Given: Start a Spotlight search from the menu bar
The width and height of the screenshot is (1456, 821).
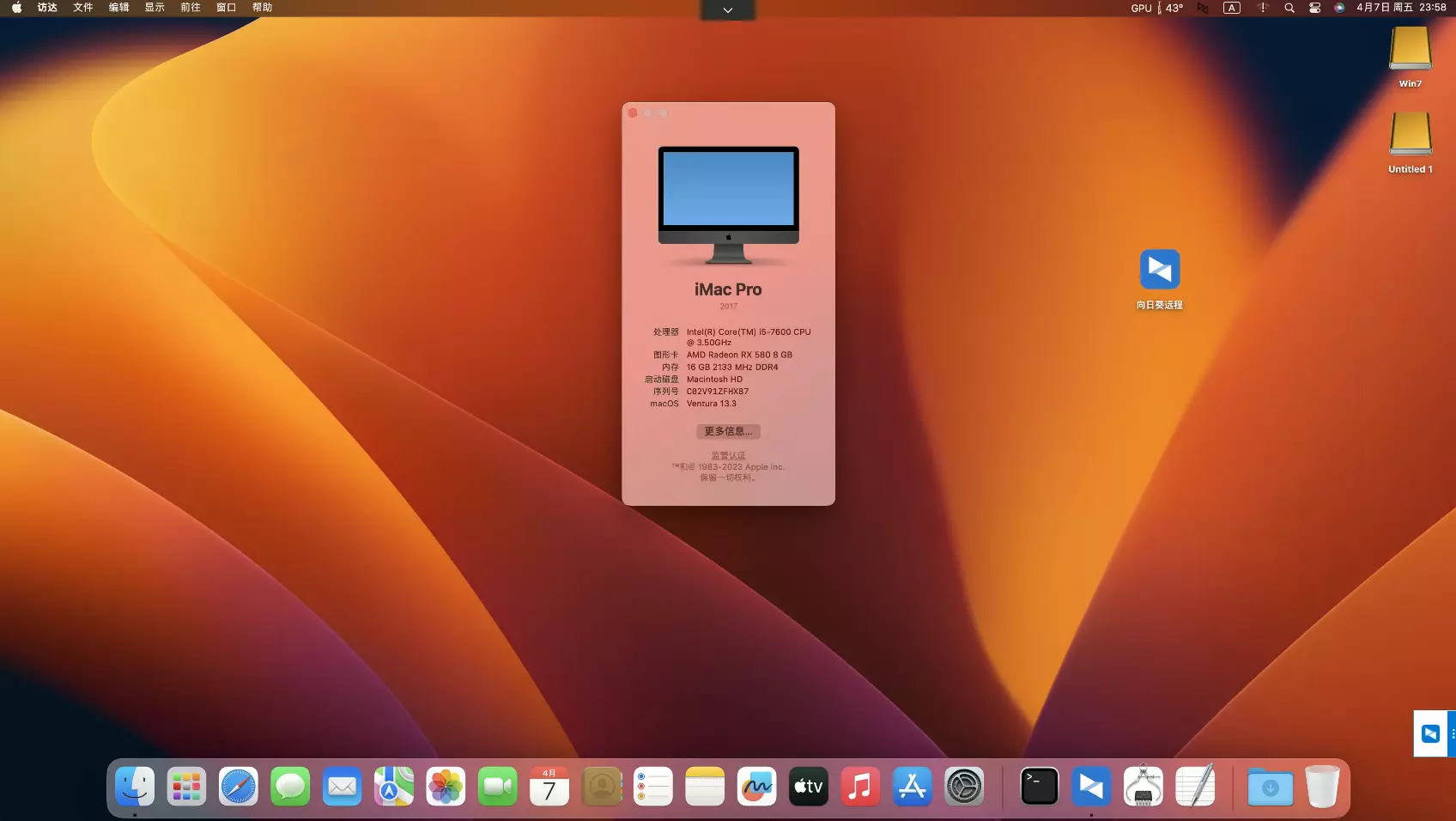Looking at the screenshot, I should [1289, 8].
